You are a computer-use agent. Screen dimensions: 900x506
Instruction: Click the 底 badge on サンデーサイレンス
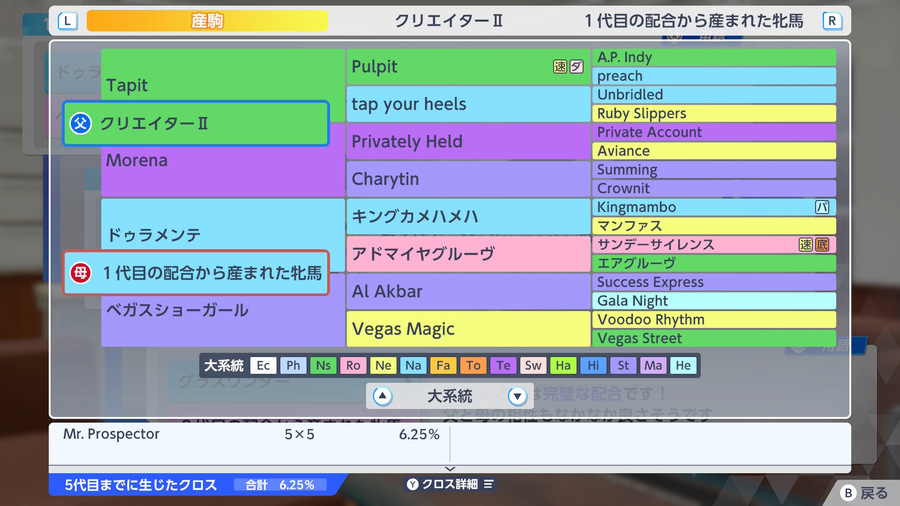point(822,244)
